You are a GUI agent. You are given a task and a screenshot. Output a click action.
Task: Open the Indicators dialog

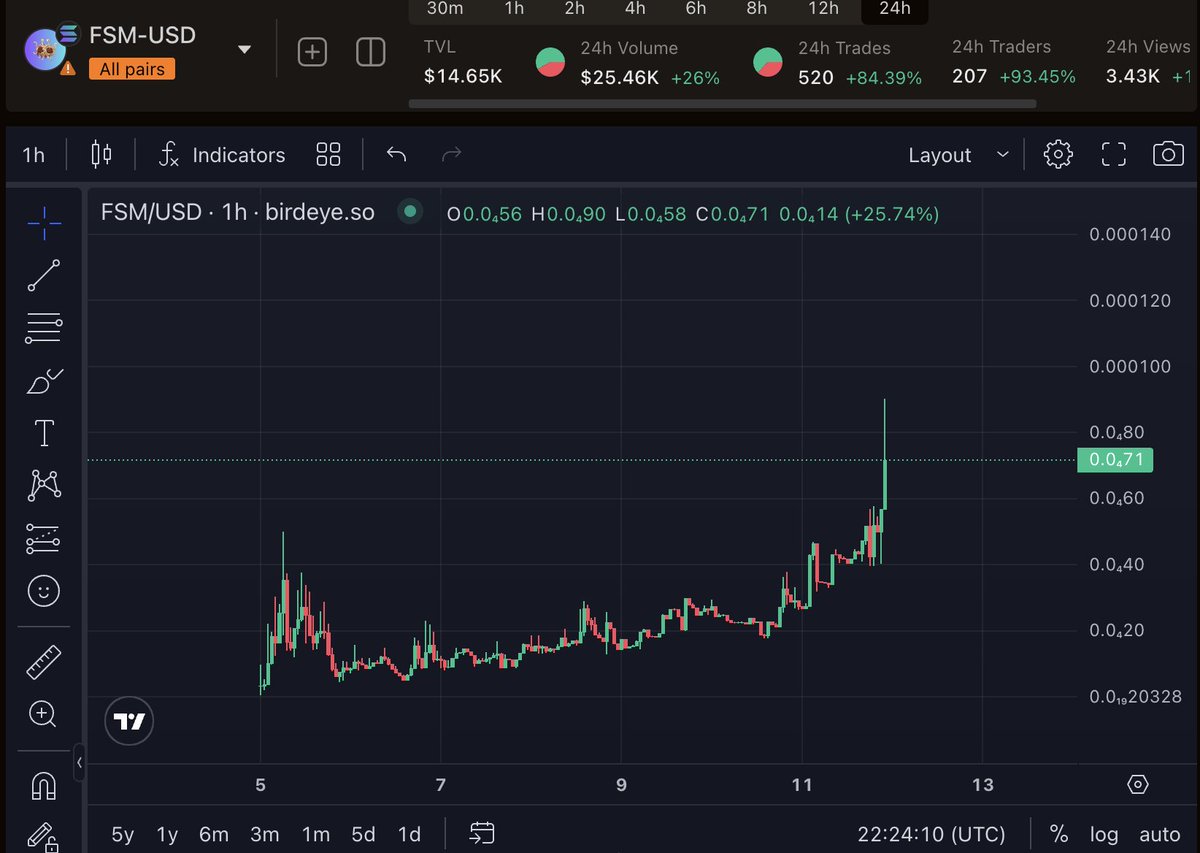222,155
